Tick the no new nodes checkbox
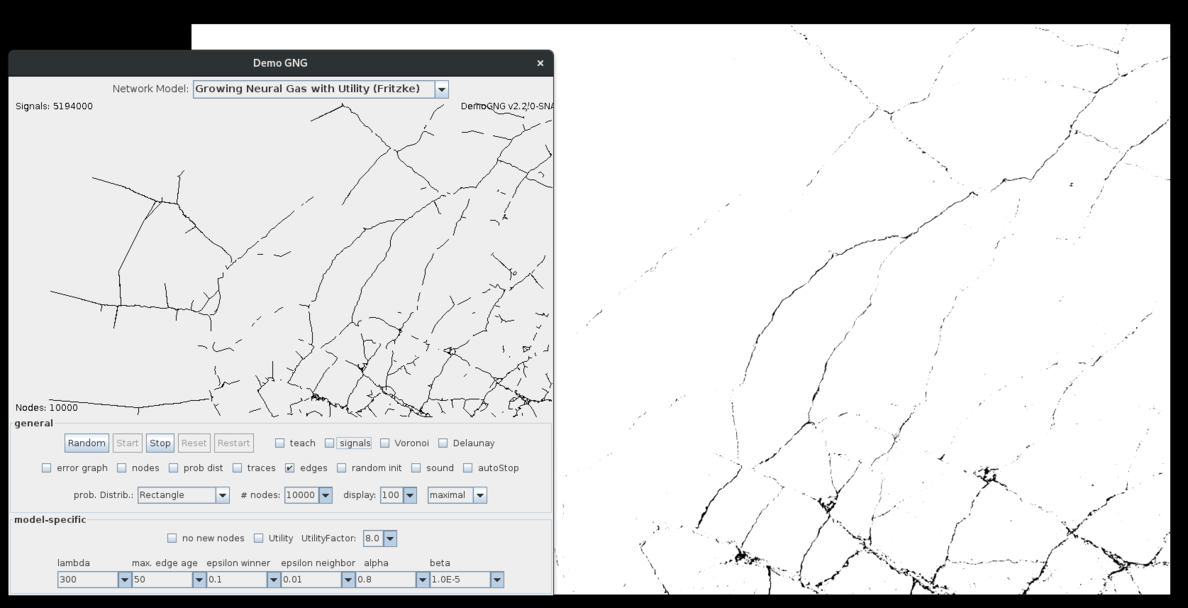Image resolution: width=1188 pixels, height=608 pixels. tap(172, 538)
